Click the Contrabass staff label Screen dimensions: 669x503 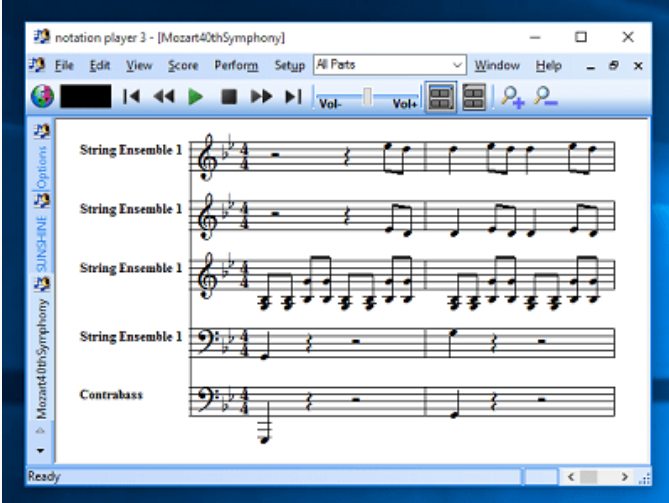pyautogui.click(x=111, y=395)
